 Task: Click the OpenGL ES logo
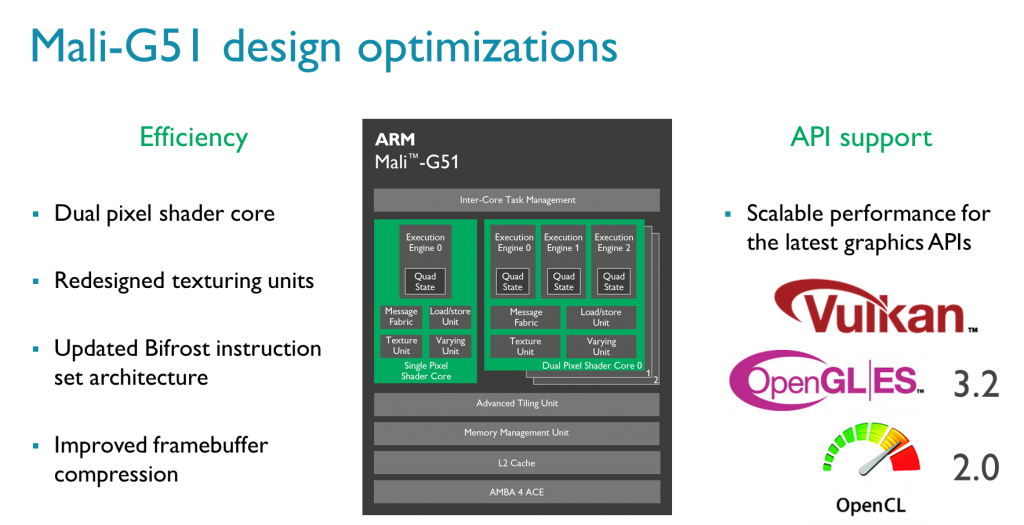(826, 380)
